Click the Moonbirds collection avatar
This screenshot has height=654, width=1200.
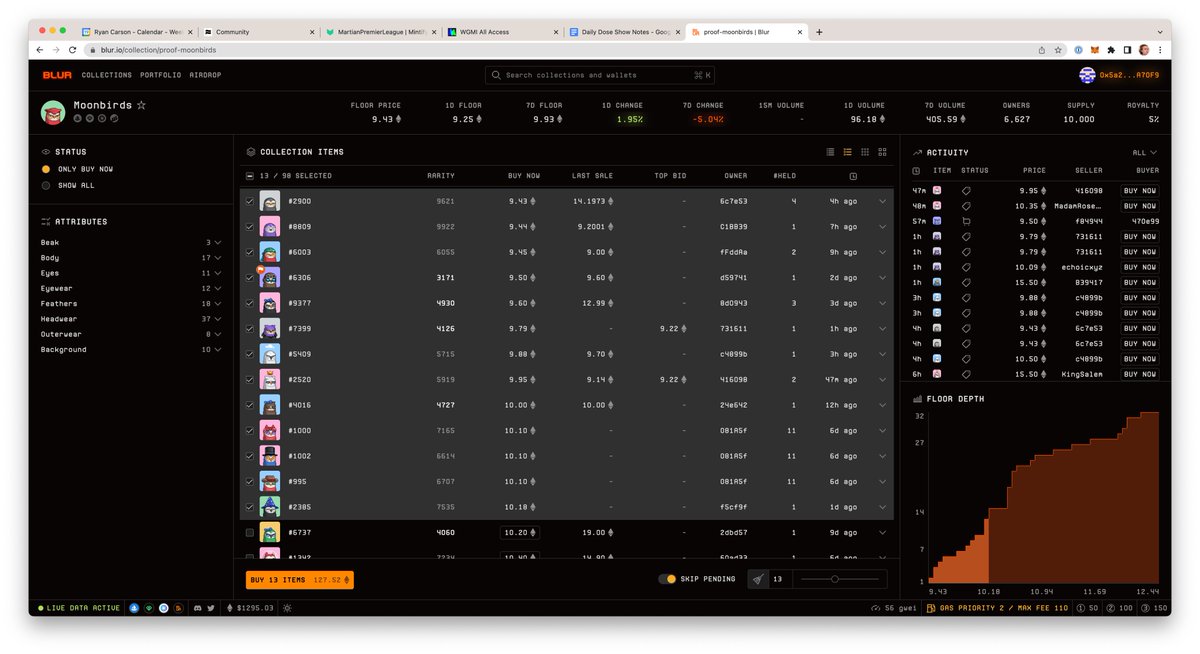point(53,112)
